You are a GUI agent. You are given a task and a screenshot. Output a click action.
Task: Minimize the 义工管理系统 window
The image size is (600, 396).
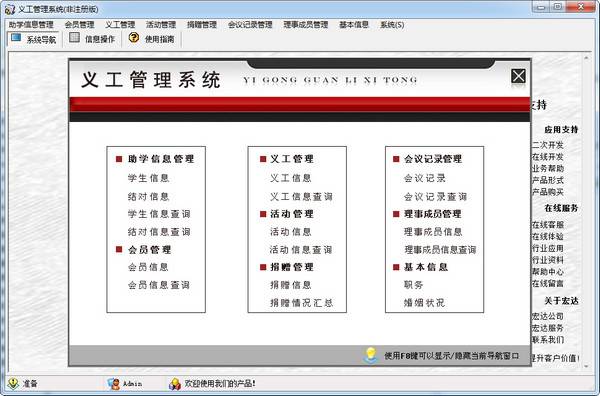point(541,7)
